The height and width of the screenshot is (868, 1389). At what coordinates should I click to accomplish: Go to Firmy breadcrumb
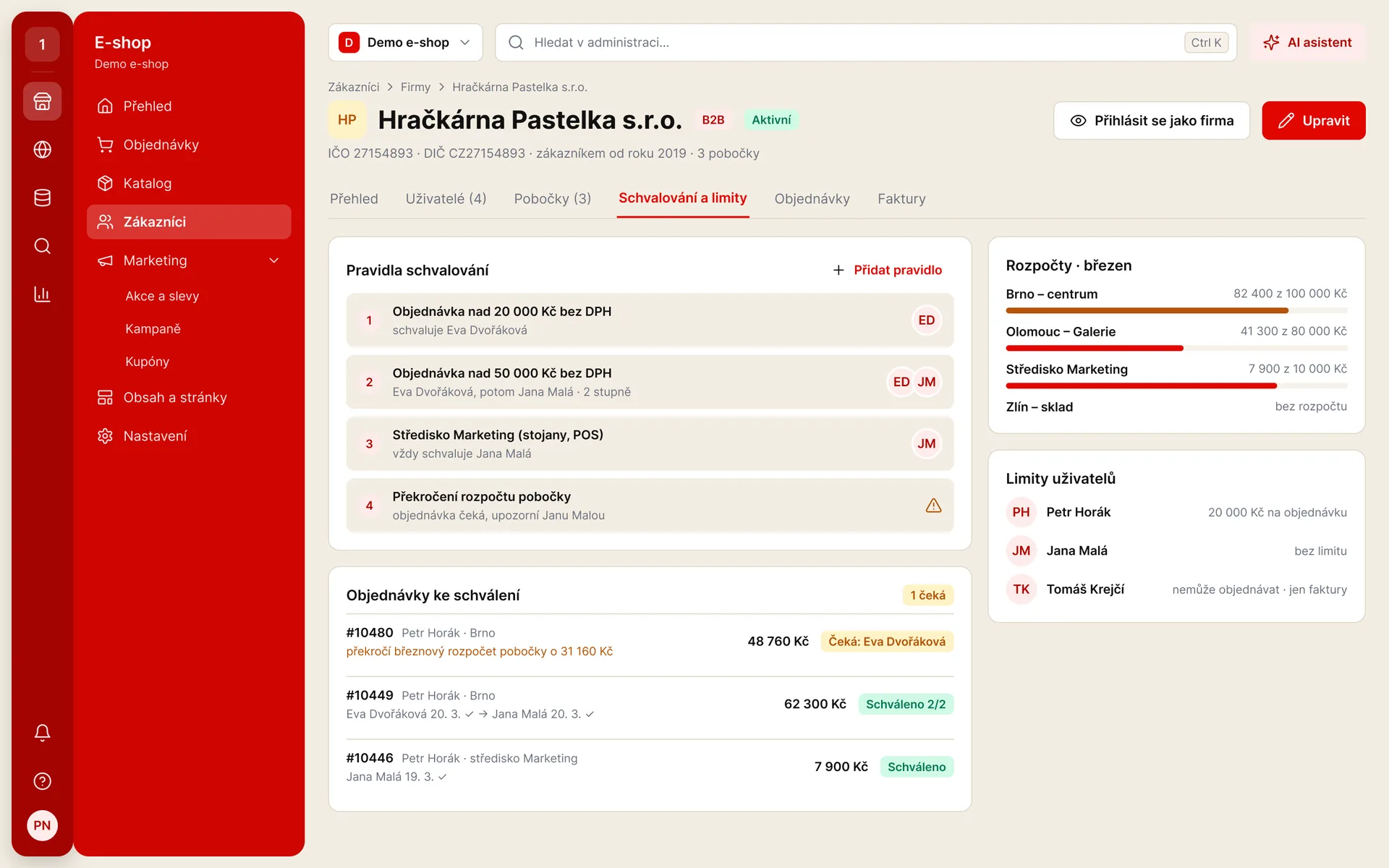[415, 88]
